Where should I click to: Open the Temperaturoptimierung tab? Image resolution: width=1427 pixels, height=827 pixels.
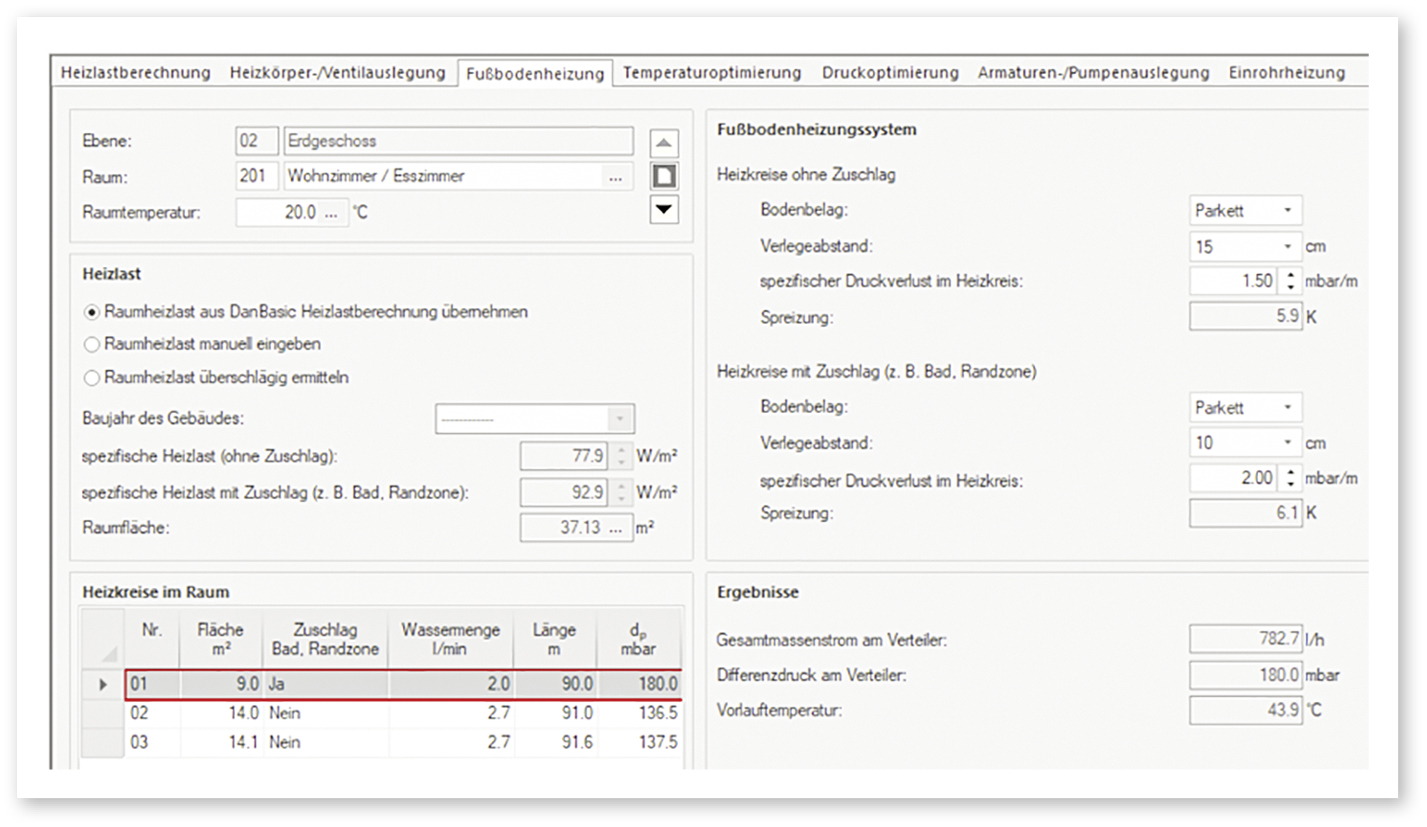(711, 73)
